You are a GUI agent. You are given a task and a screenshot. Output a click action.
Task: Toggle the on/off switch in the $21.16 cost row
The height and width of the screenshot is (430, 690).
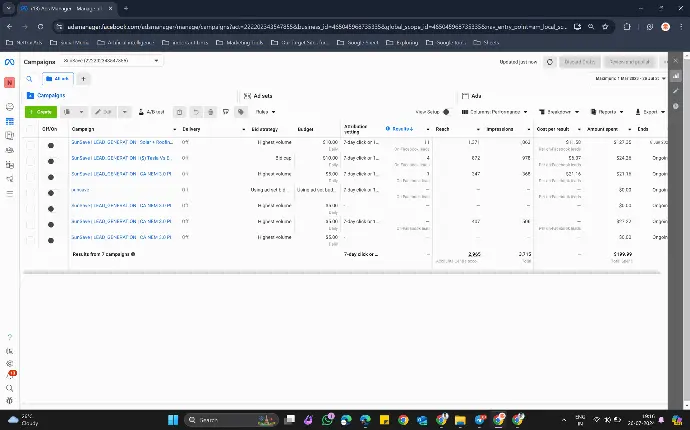[51, 177]
